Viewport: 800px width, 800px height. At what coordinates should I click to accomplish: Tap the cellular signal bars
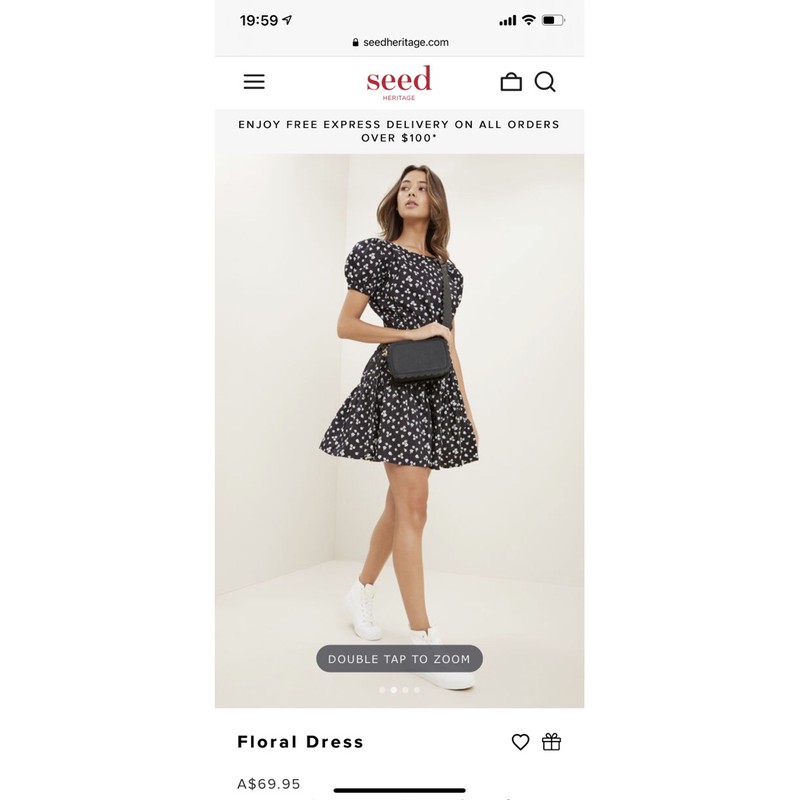(508, 20)
